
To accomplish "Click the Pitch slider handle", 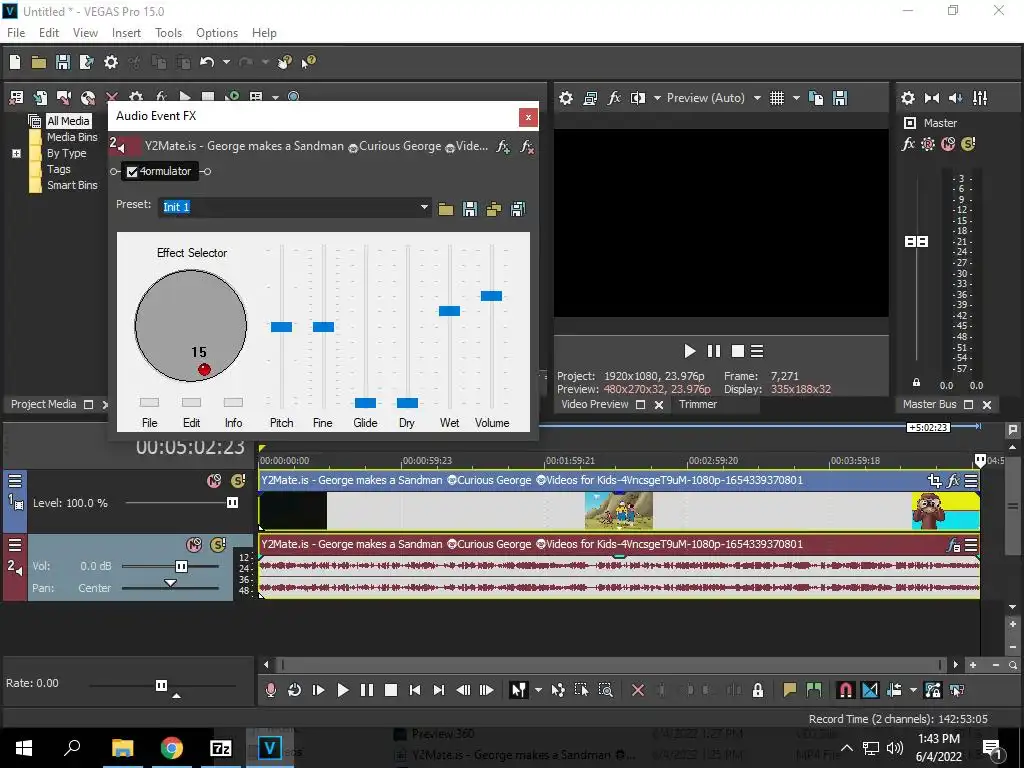I will [x=281, y=327].
